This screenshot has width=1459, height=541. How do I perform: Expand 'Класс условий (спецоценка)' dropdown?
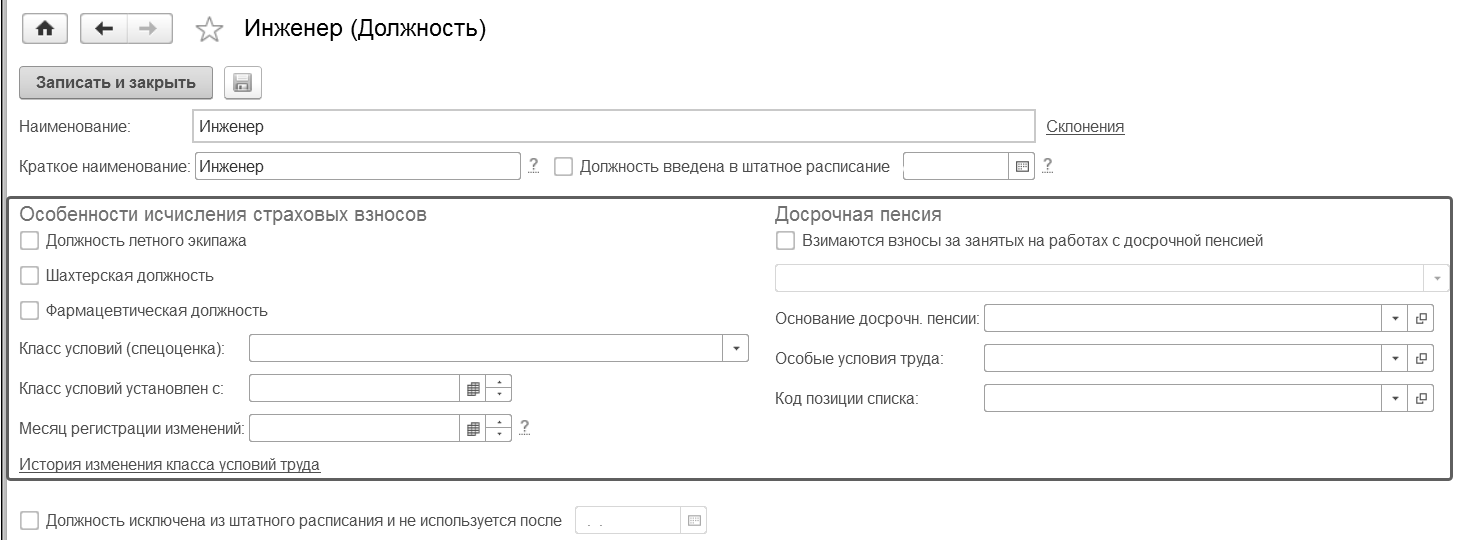(x=736, y=348)
